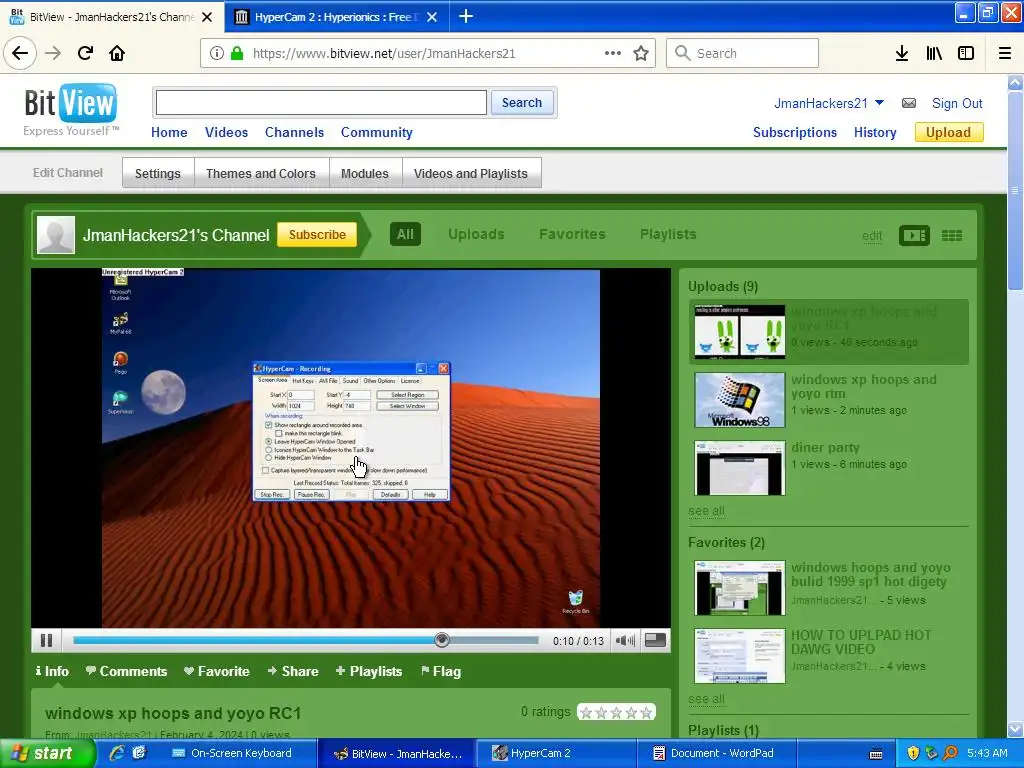Open the Themes and Colors tab
The width and height of the screenshot is (1024, 768).
click(261, 173)
